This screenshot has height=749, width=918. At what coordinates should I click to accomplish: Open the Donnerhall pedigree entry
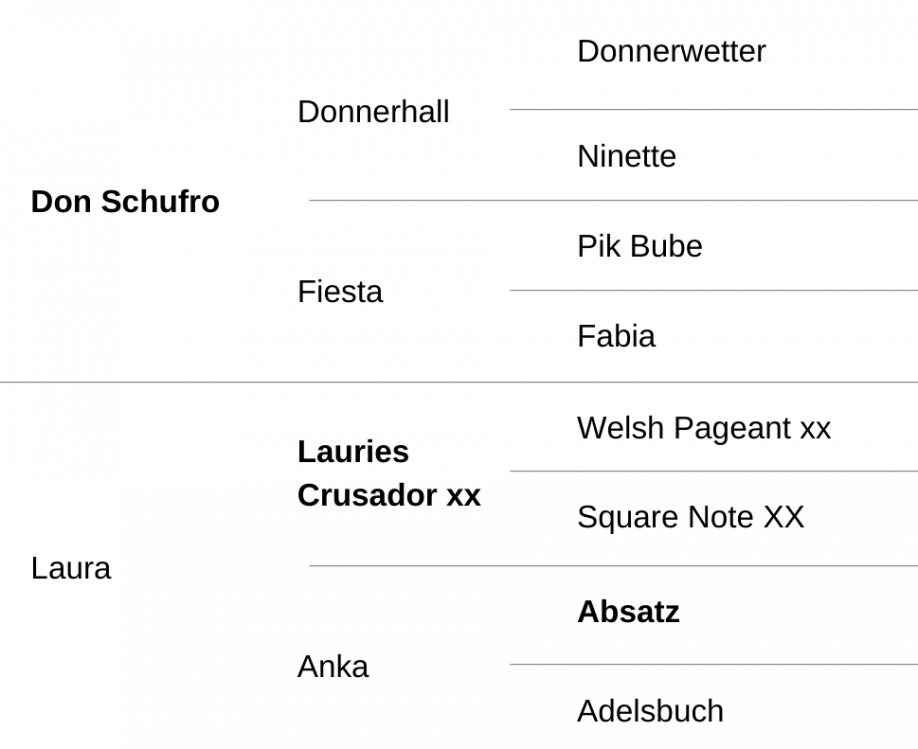coord(374,112)
